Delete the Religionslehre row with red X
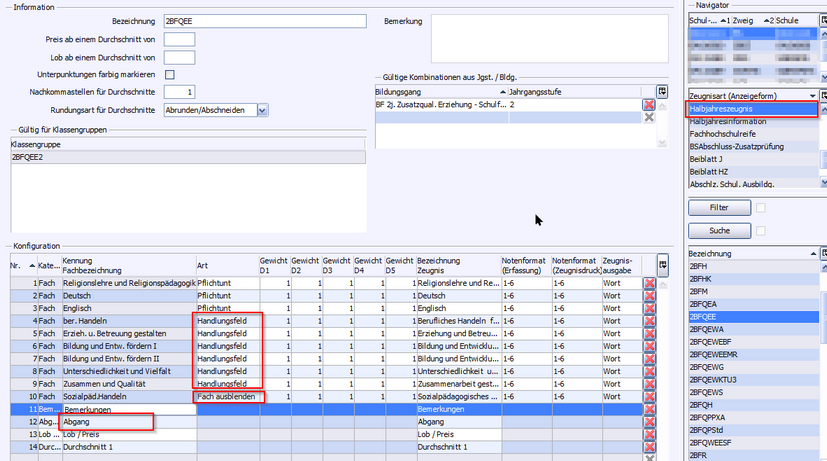This screenshot has width=827, height=461. click(x=649, y=283)
